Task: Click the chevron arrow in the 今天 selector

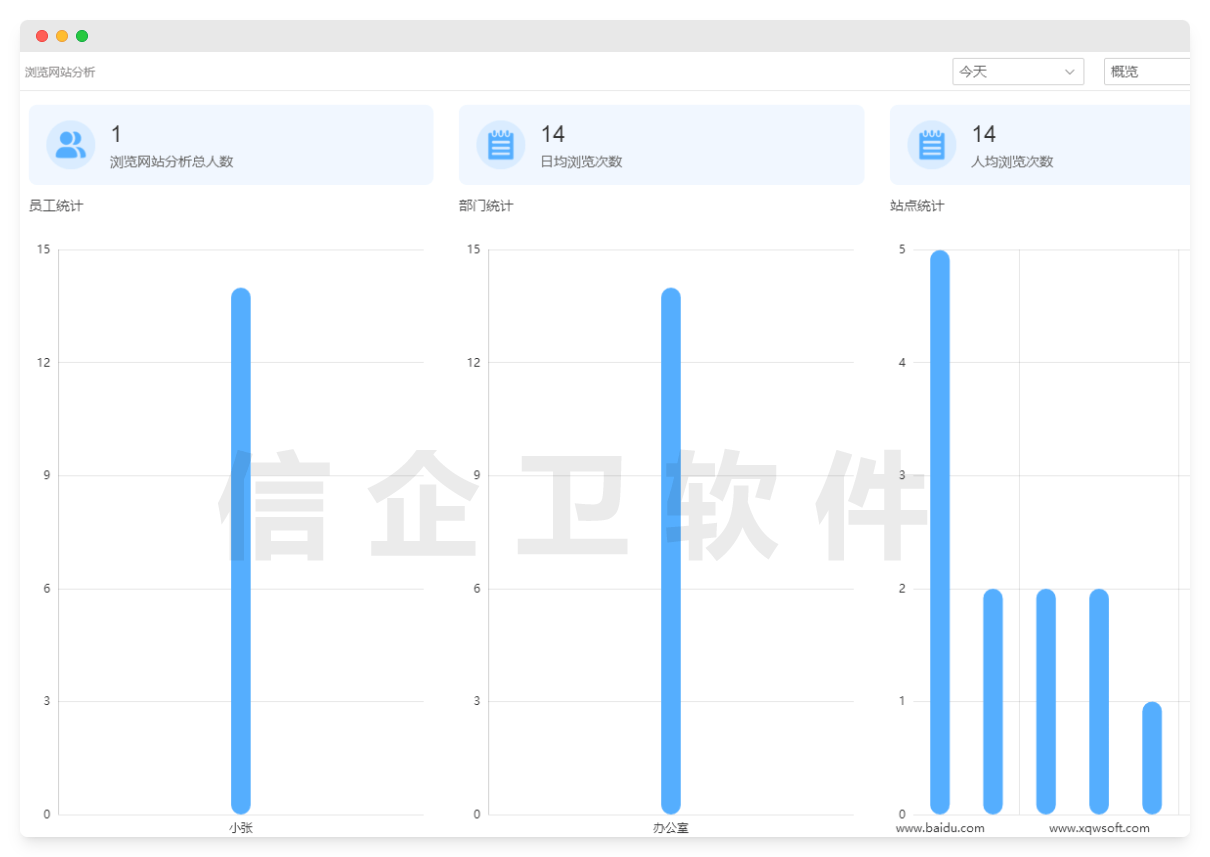Action: 1070,71
